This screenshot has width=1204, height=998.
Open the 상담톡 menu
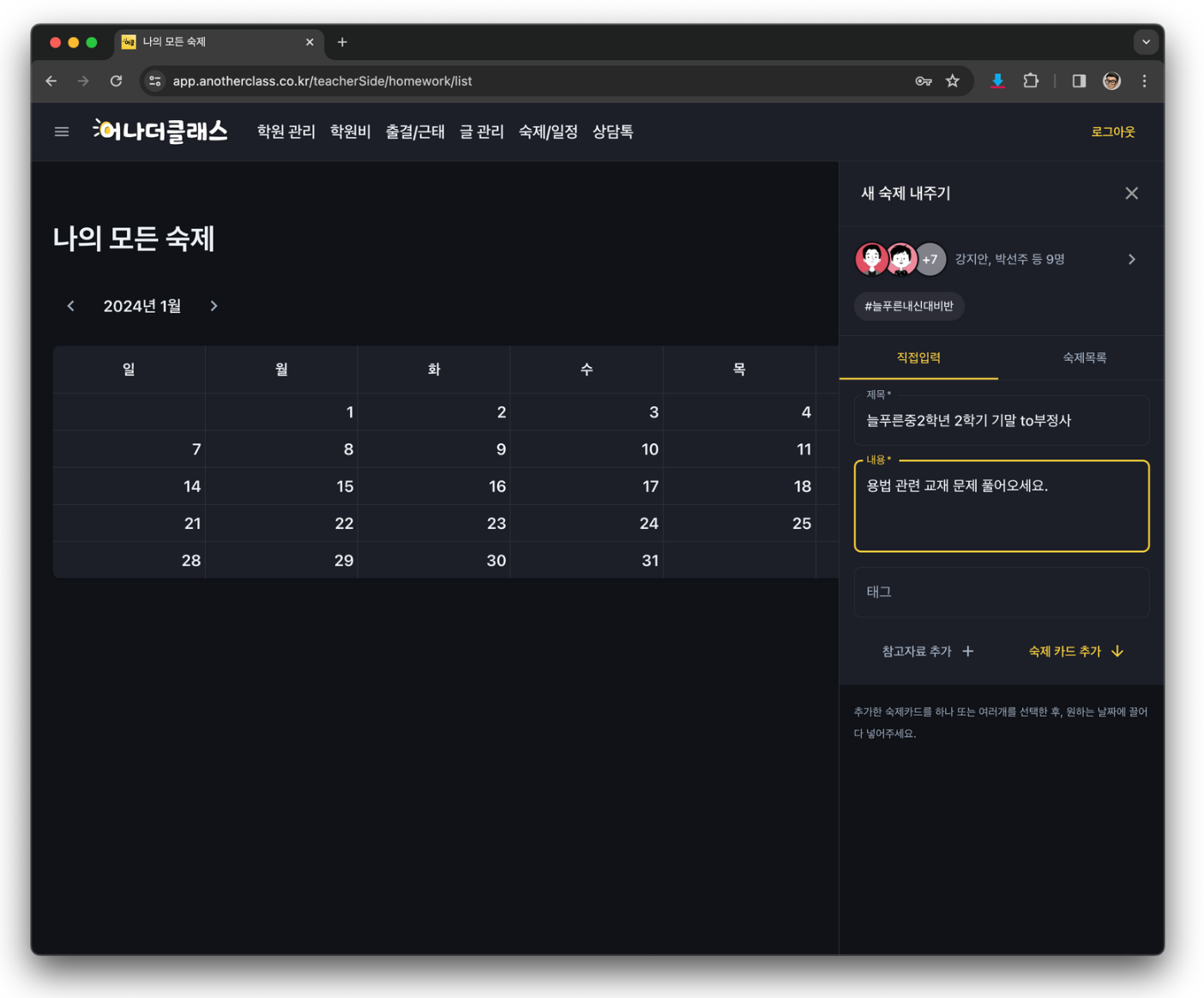click(613, 132)
